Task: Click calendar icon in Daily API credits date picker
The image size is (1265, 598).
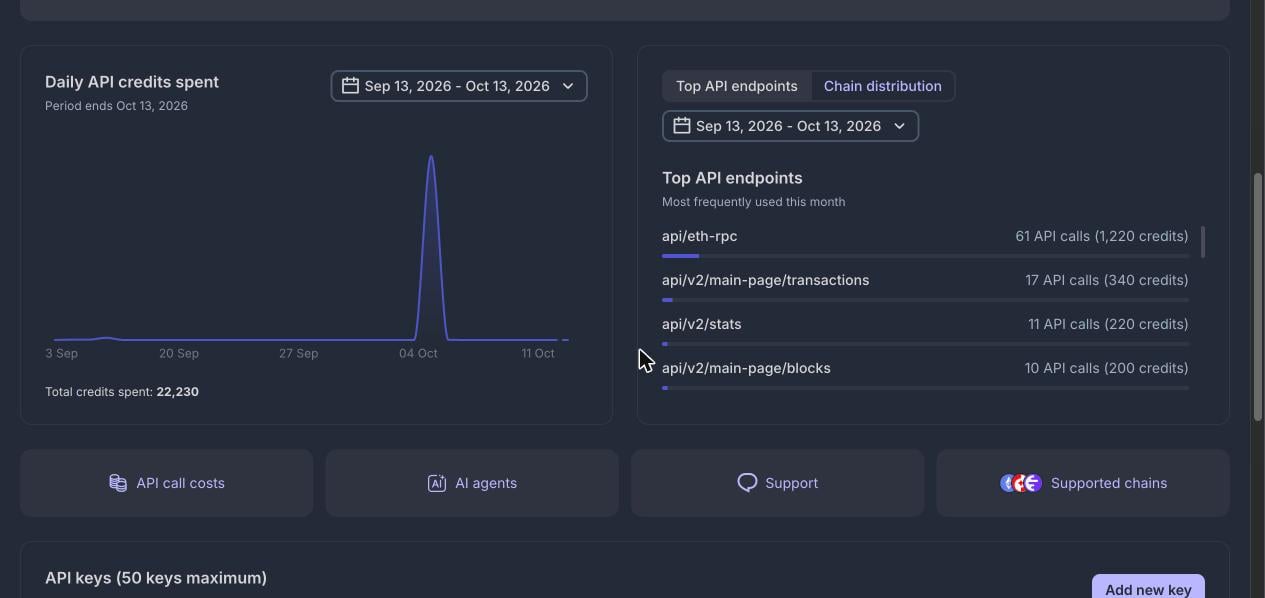Action: coord(350,86)
